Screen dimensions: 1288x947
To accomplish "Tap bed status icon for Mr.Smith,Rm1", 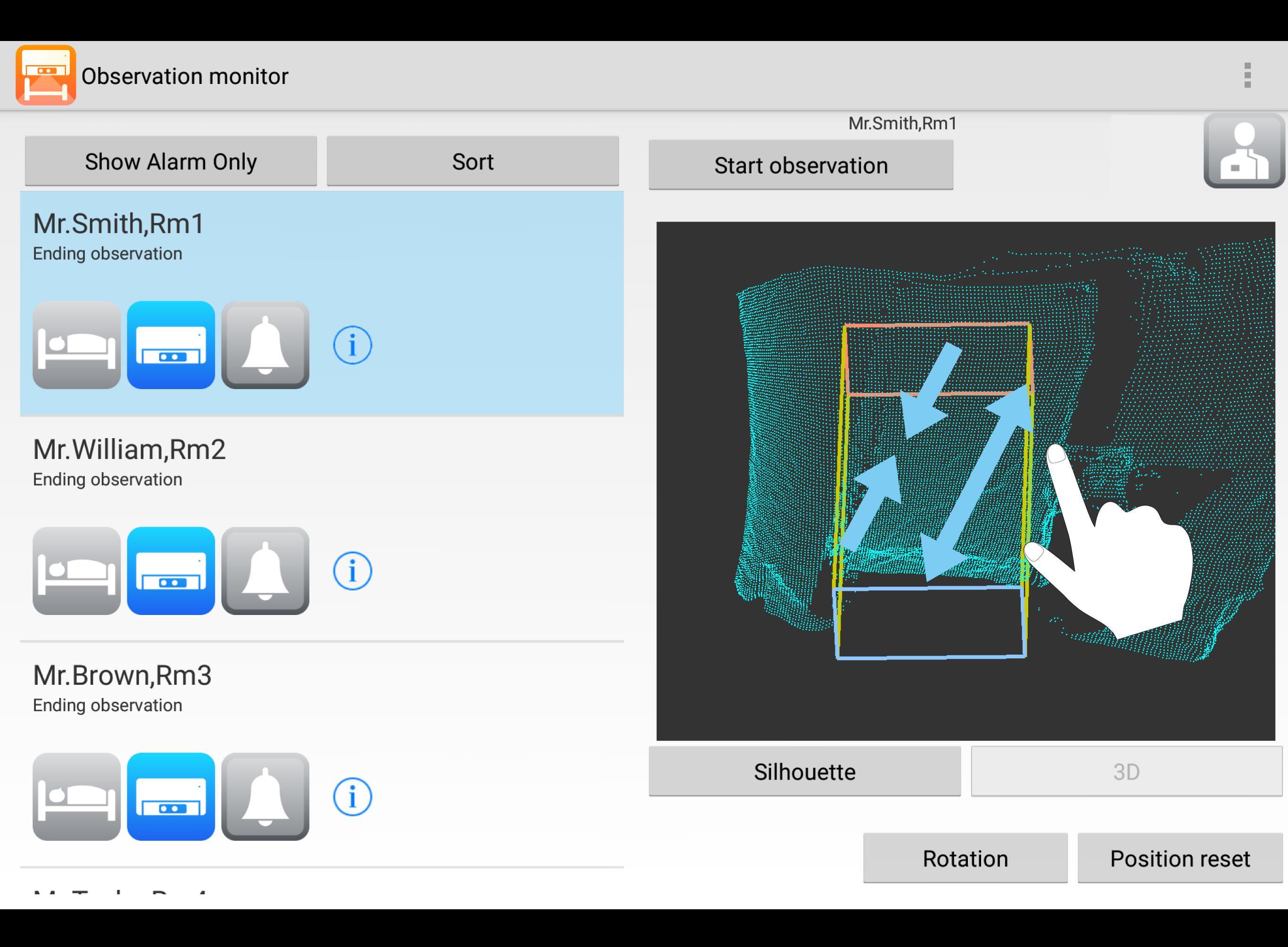I will tap(77, 345).
